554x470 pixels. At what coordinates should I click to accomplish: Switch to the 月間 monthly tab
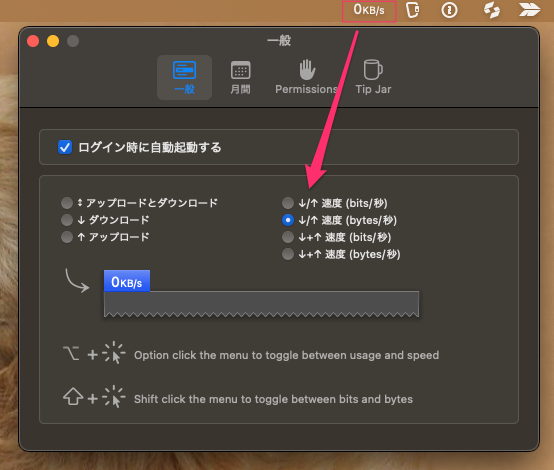(240, 77)
